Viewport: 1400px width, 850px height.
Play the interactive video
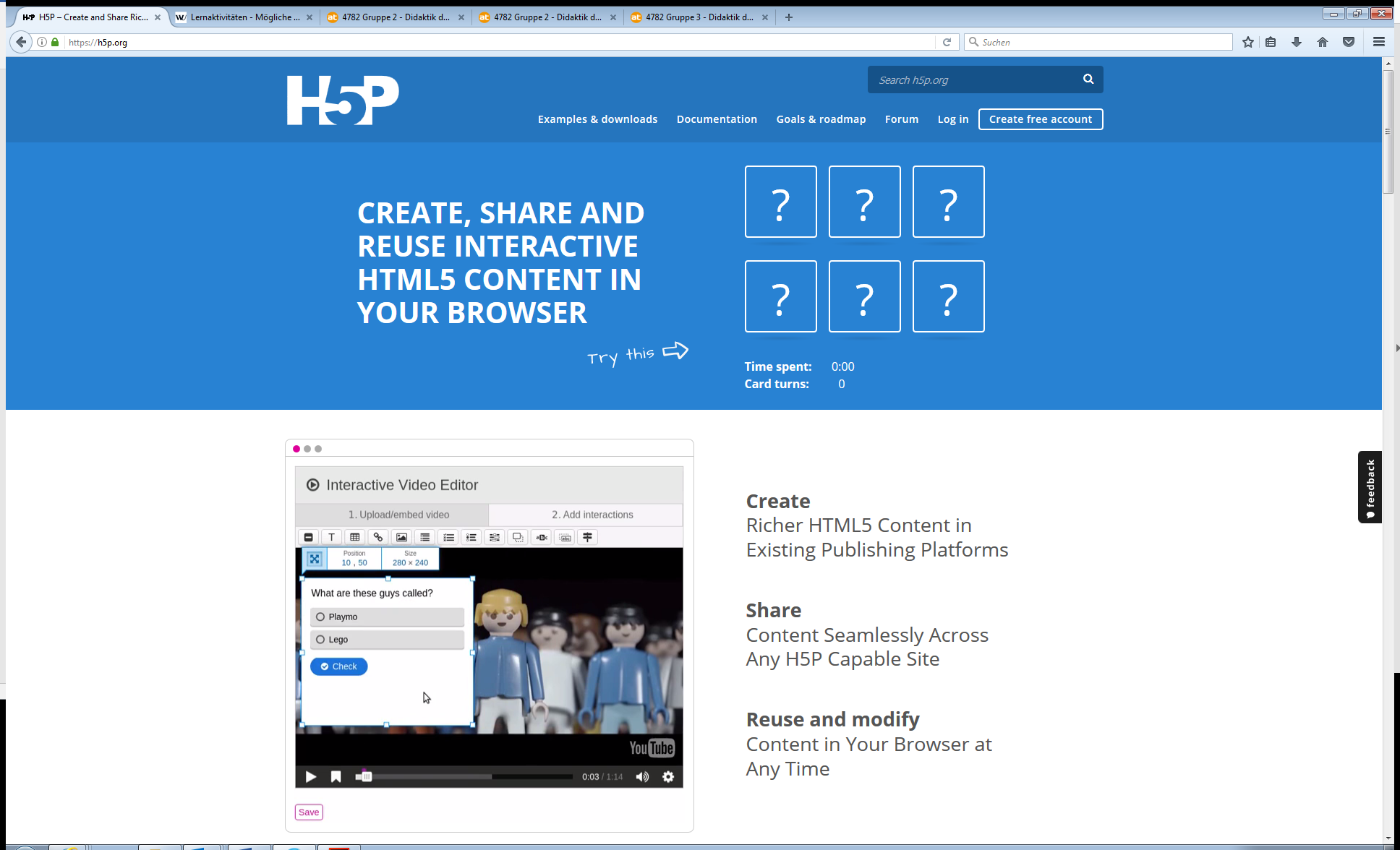point(311,777)
